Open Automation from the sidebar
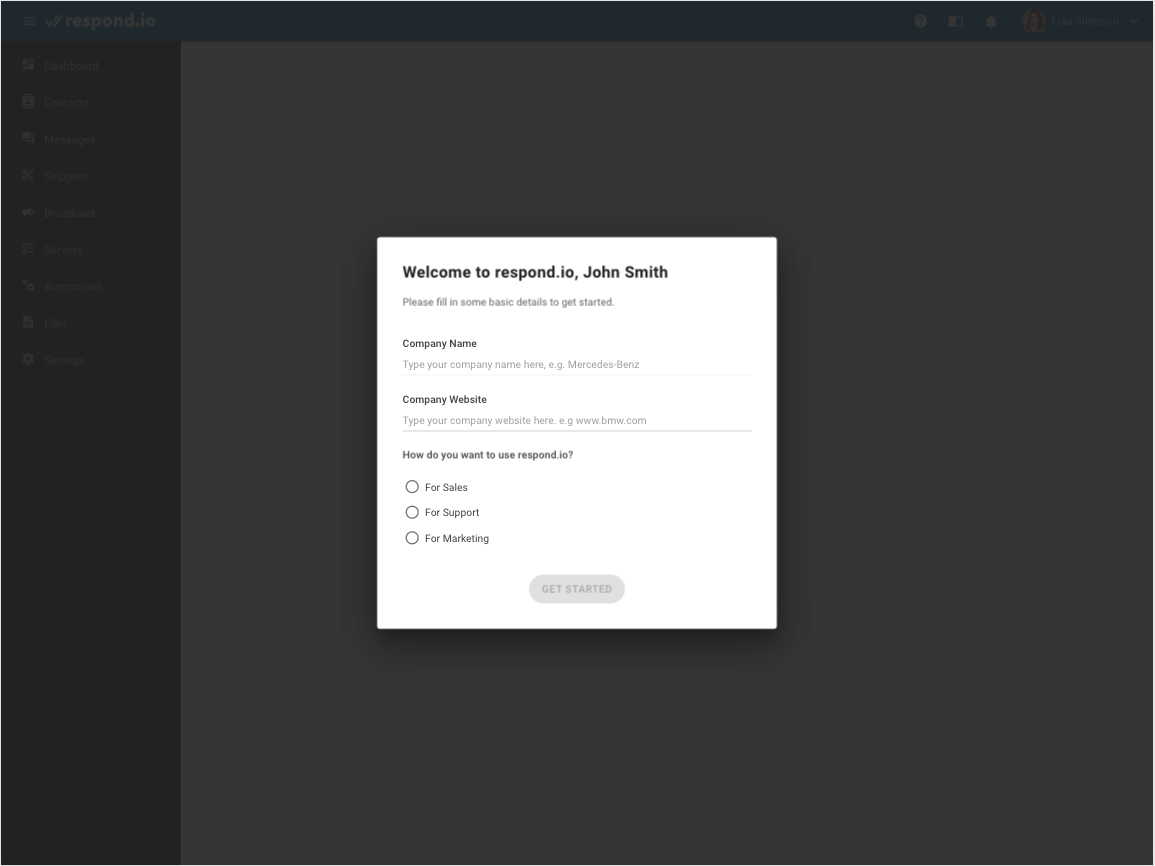The width and height of the screenshot is (1155, 866). (x=73, y=287)
